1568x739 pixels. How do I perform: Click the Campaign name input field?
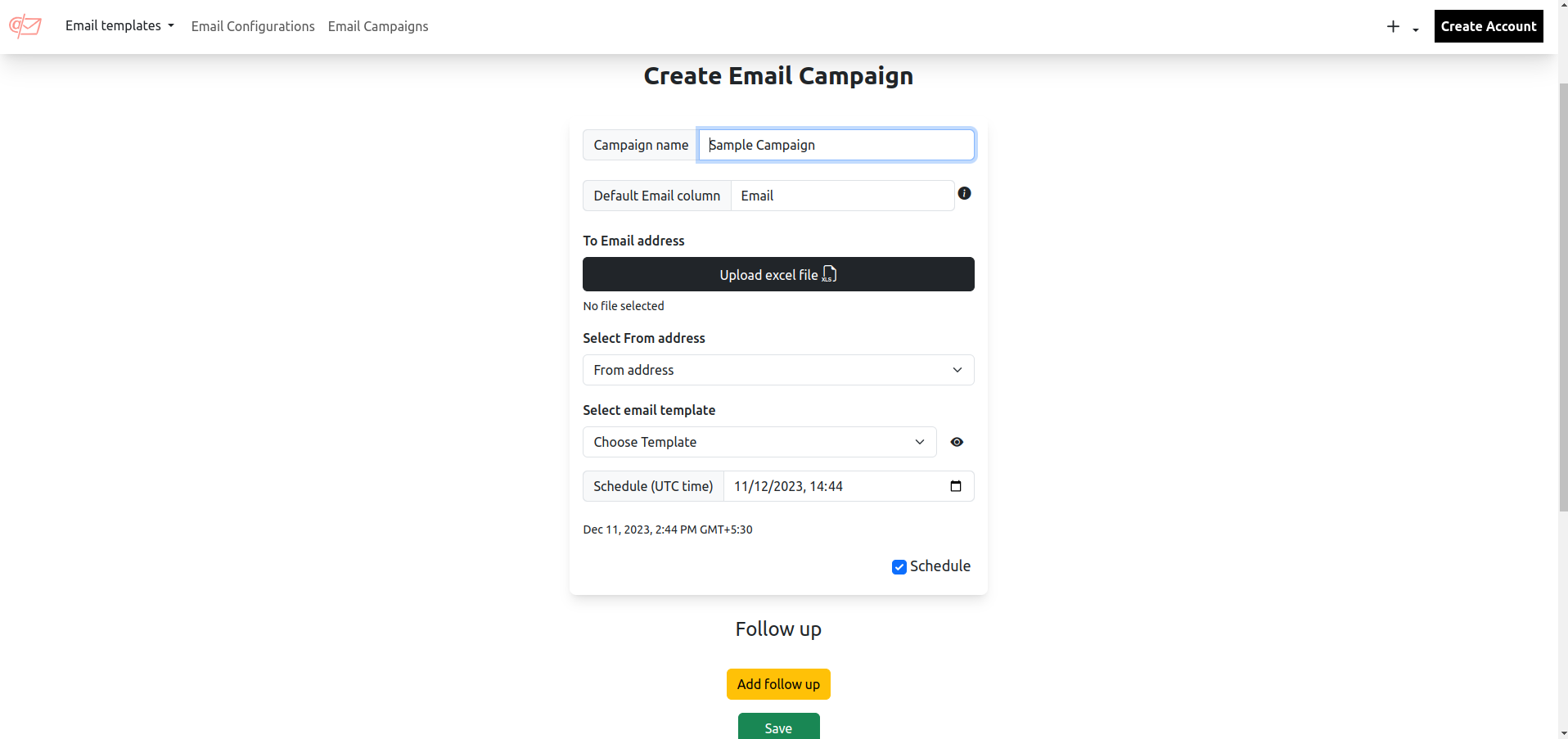pos(836,145)
